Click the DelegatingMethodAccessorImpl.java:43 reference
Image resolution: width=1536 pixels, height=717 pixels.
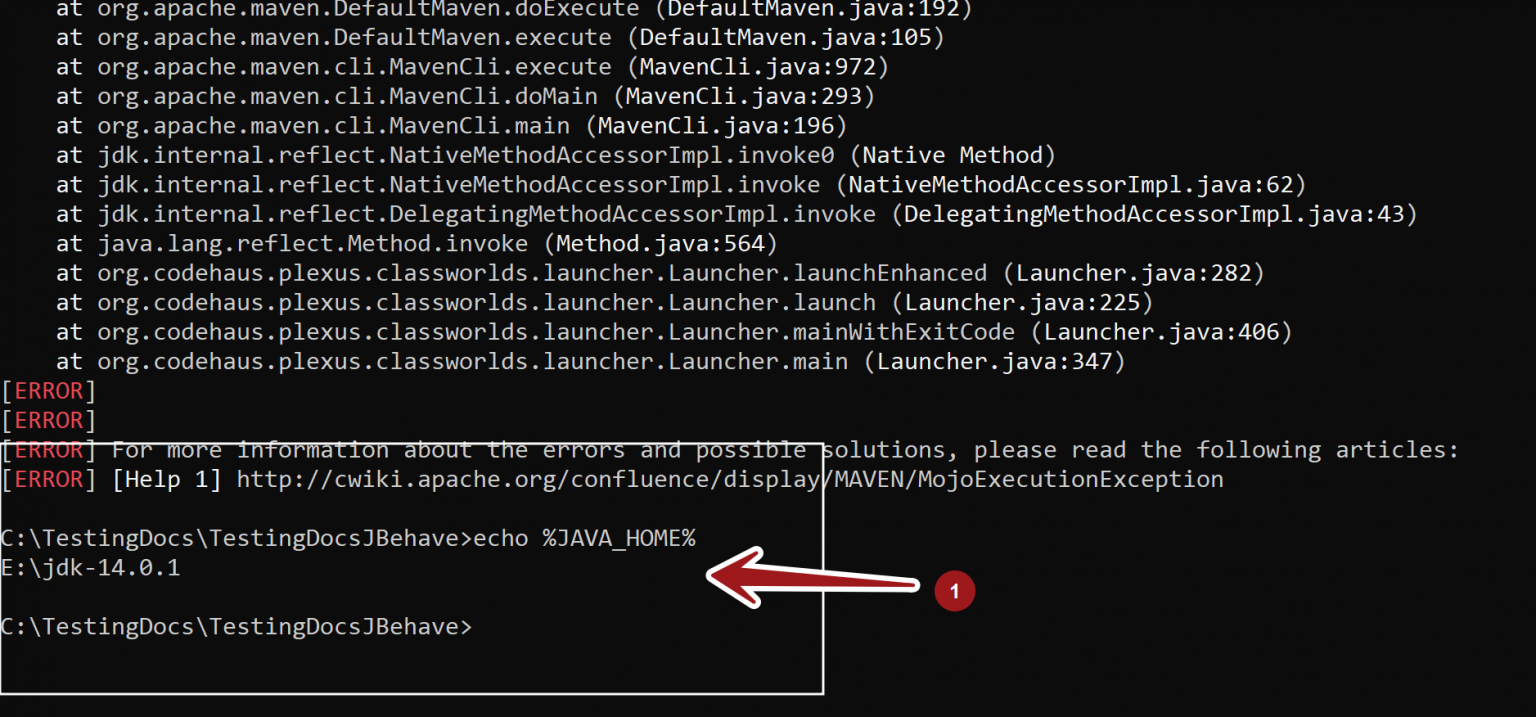coord(1154,214)
